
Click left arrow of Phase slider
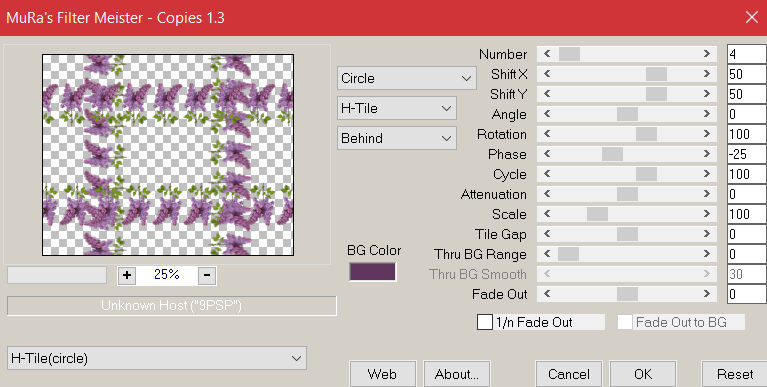[x=547, y=154]
